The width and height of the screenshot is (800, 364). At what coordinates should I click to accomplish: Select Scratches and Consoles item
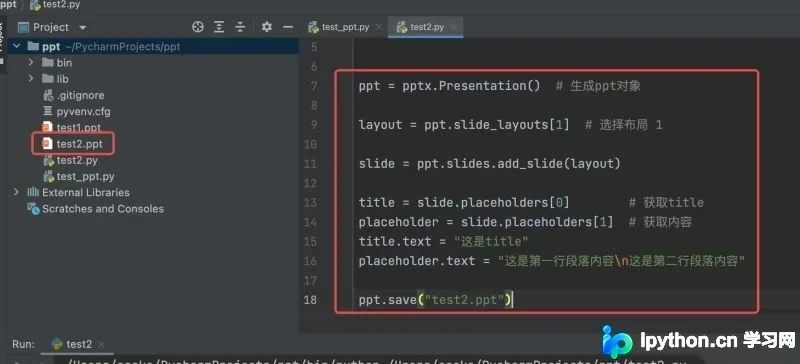point(103,208)
